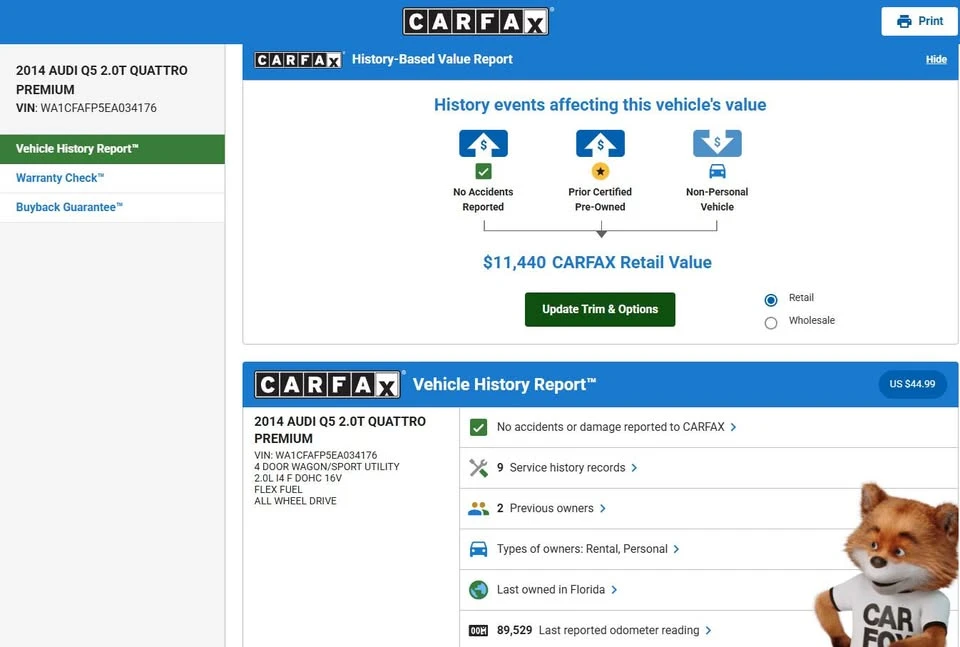This screenshot has width=960, height=647.
Task: Click the 2.0L I4 F DOHC 16V text
Action: click(298, 478)
